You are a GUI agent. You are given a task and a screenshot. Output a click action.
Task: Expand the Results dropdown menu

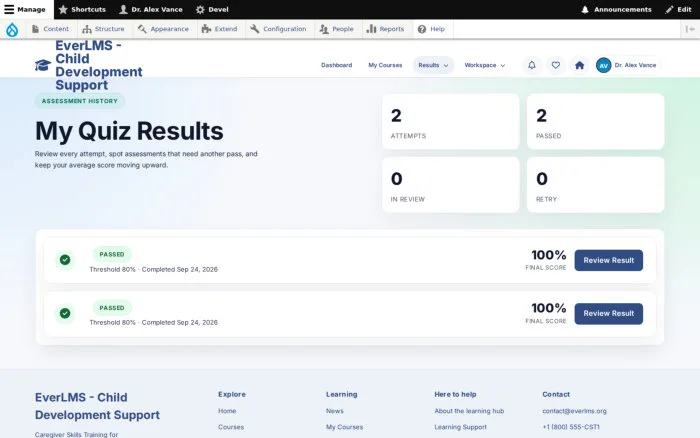[433, 65]
